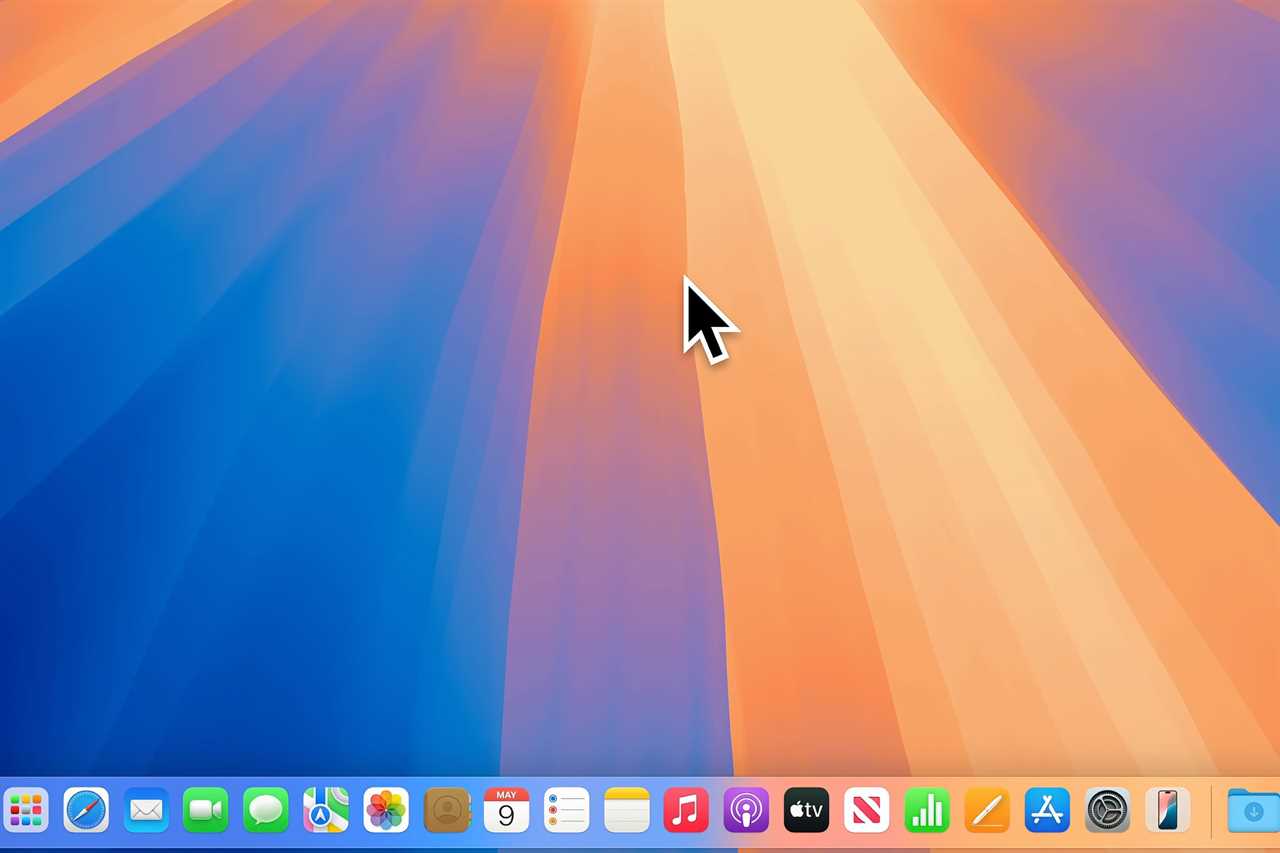Open the Messages app
Screen dimensions: 1280x853
click(266, 810)
